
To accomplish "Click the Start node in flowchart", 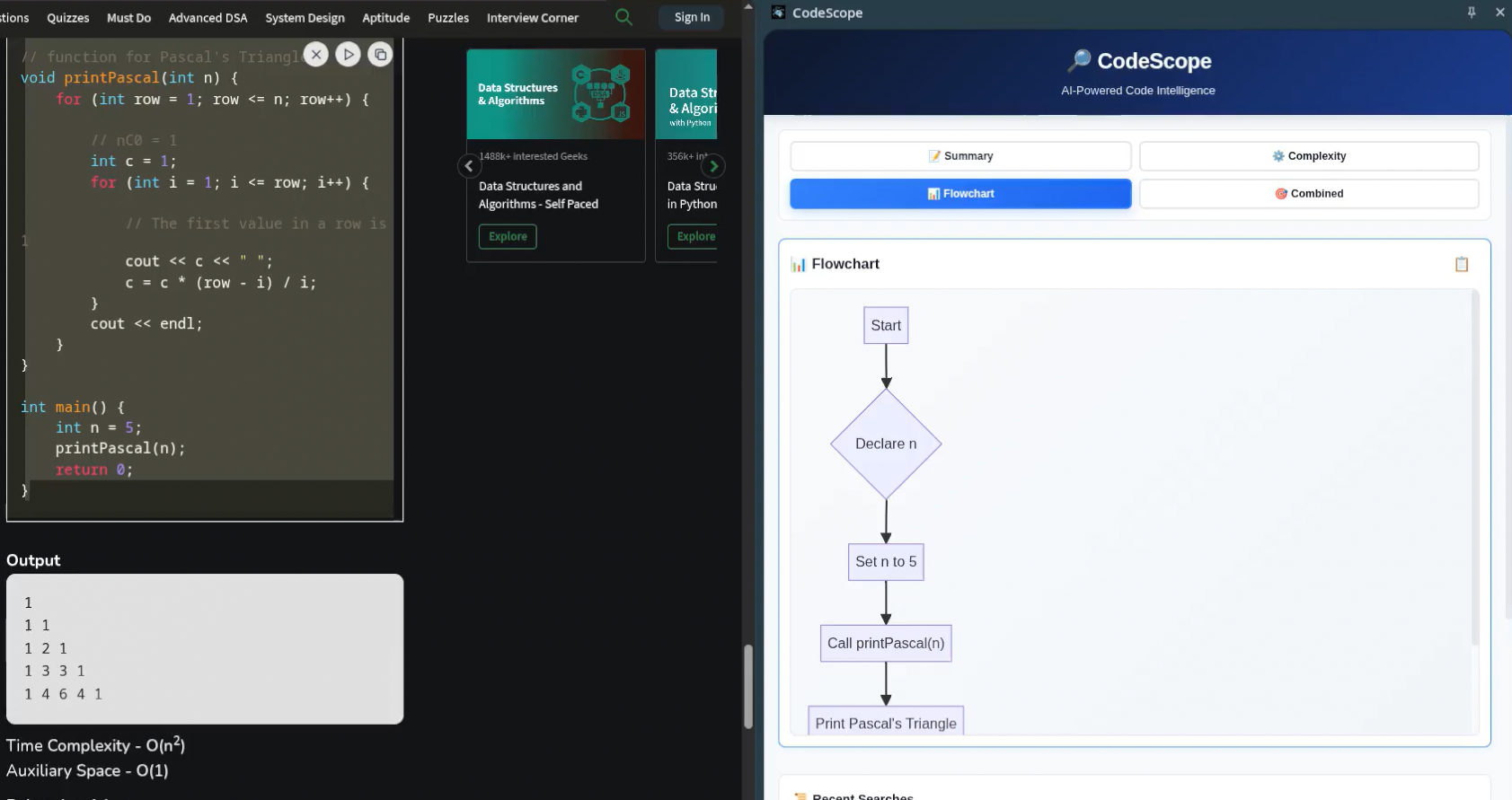I will pos(886,326).
